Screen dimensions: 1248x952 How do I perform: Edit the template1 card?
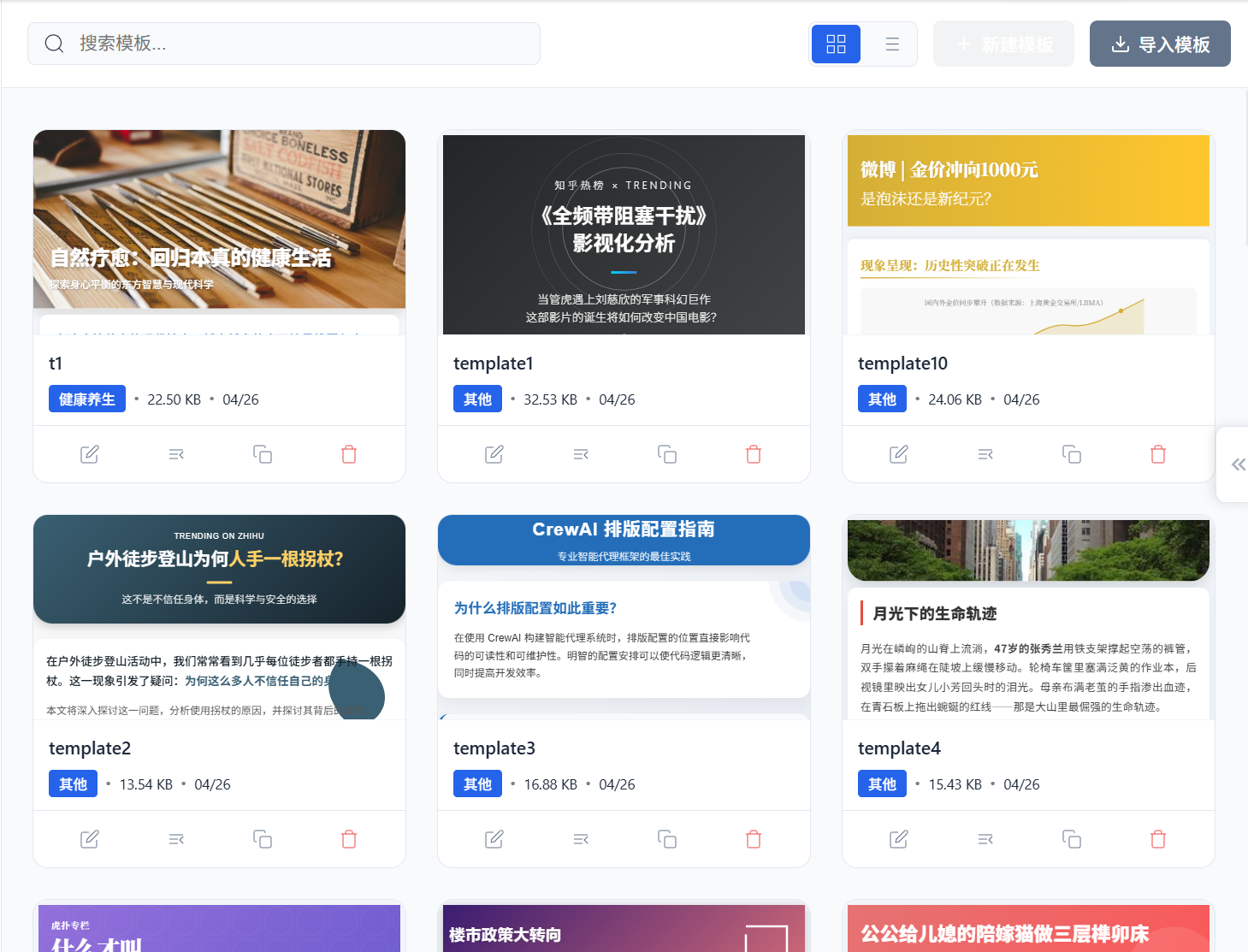tap(494, 454)
